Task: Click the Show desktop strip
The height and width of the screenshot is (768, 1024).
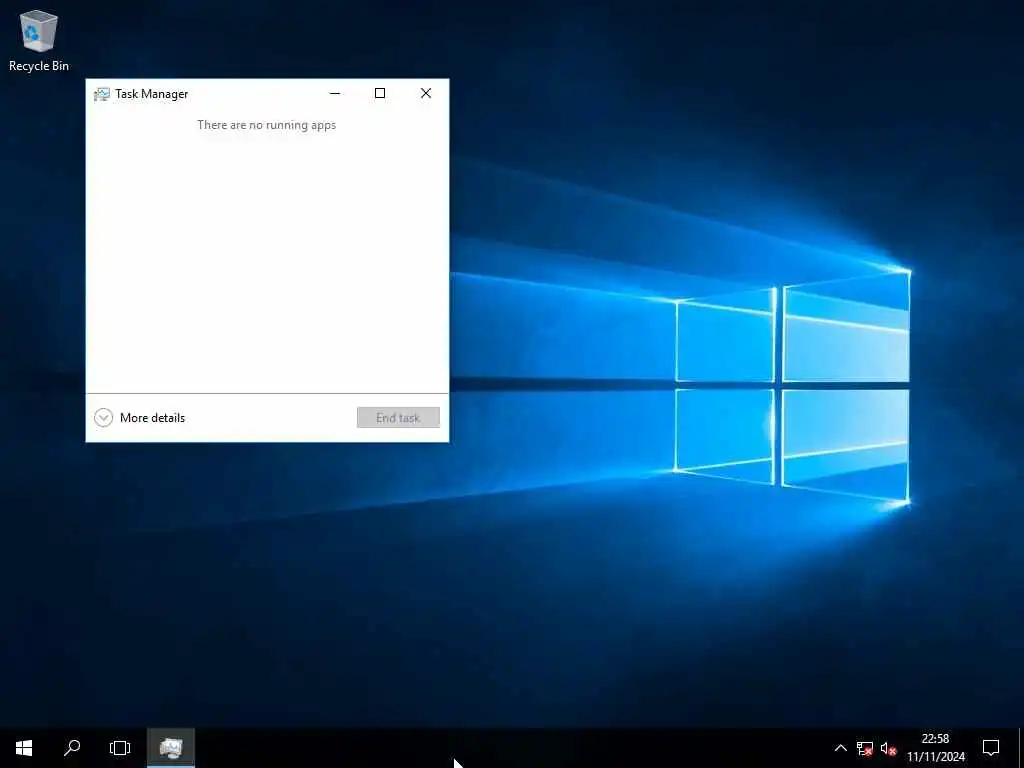Action: click(1021, 748)
